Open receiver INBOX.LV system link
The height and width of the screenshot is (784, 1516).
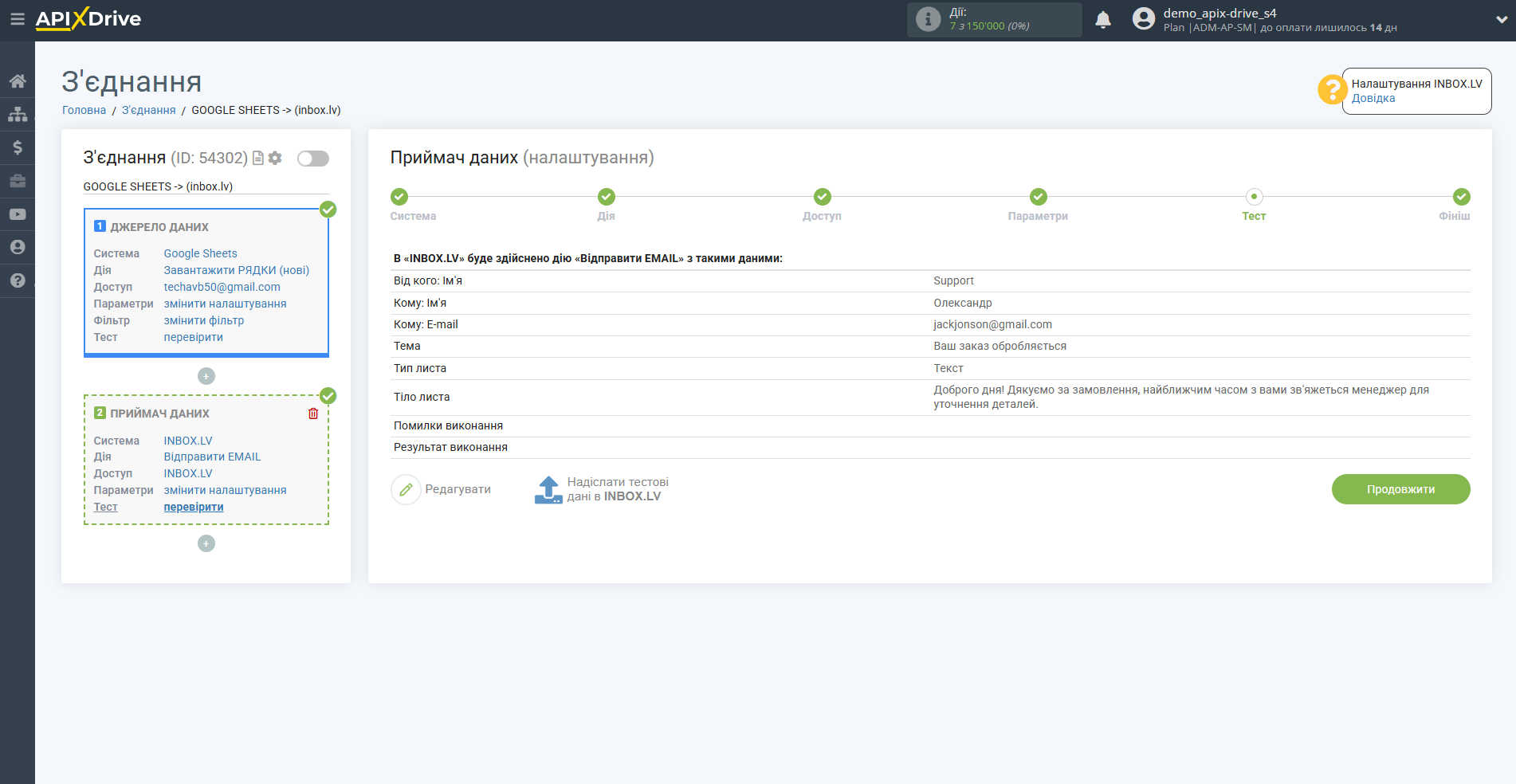coord(188,441)
